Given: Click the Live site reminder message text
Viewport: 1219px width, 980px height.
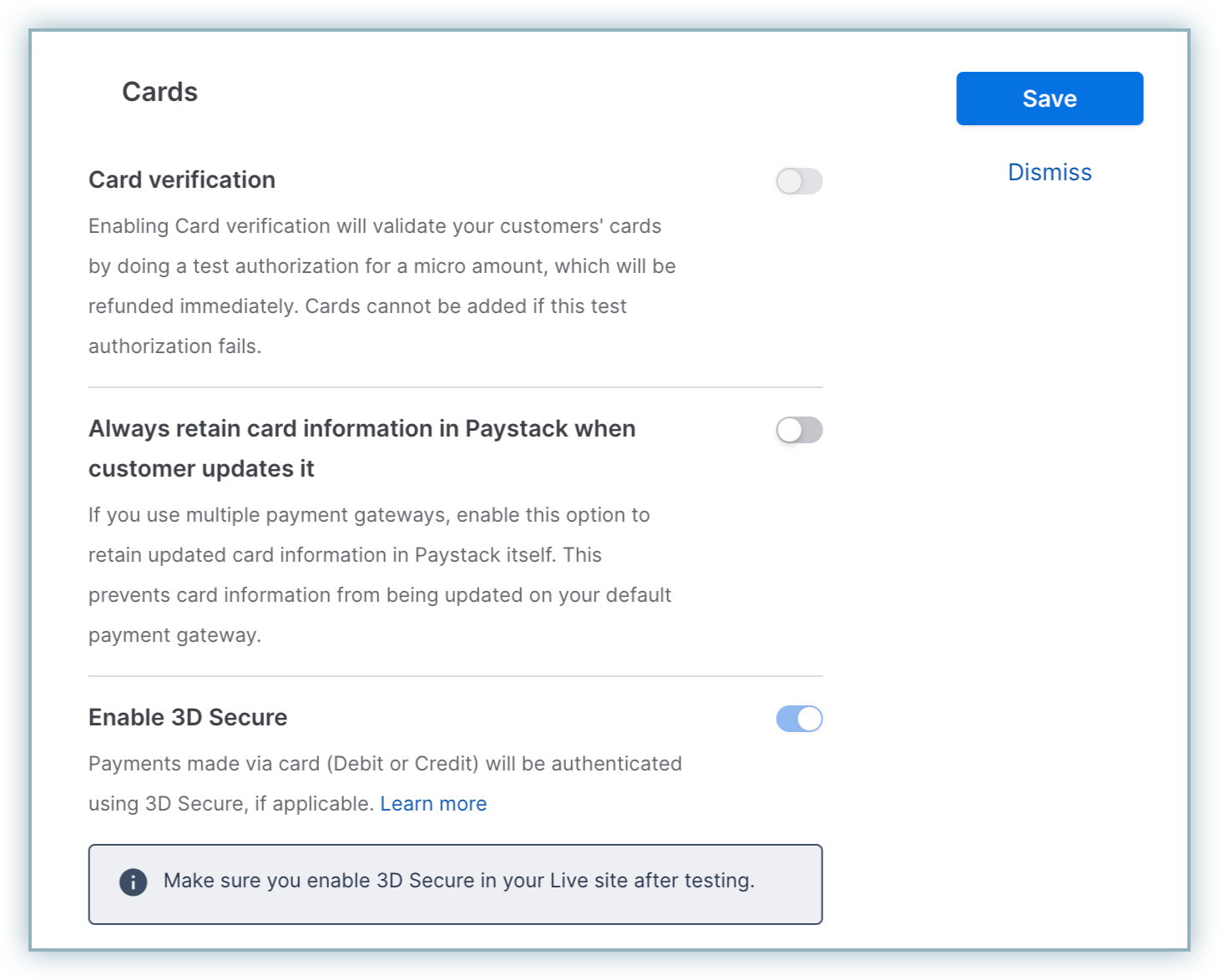Looking at the screenshot, I should pyautogui.click(x=458, y=881).
